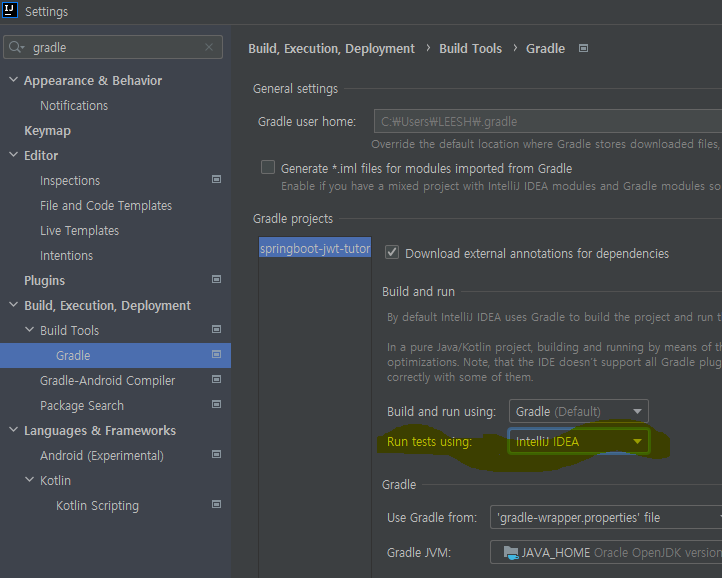Collapse the Editor section
722x578 pixels.
tap(13, 155)
